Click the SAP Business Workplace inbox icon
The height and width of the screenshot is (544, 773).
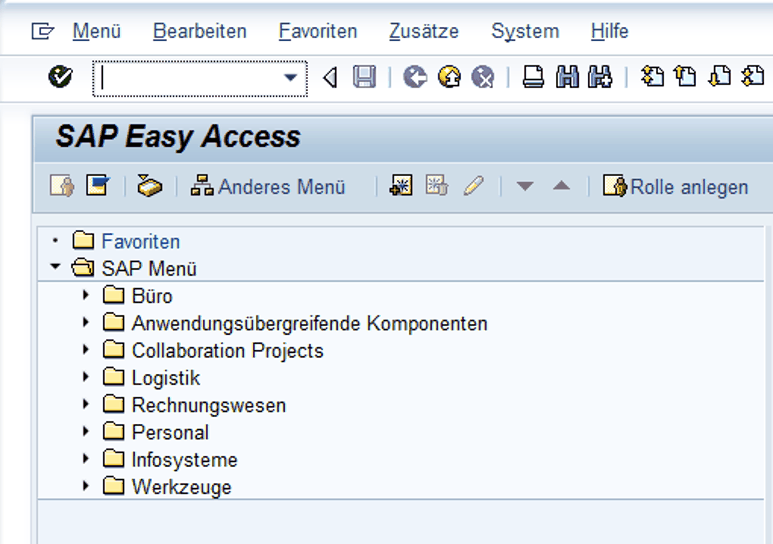pos(149,186)
